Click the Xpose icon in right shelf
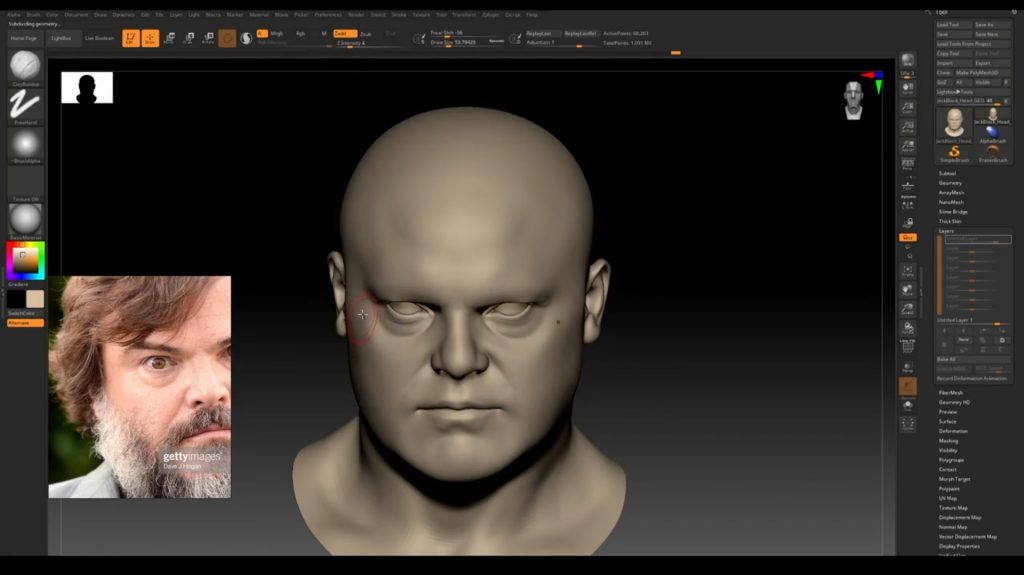1024x575 pixels. 908,425
